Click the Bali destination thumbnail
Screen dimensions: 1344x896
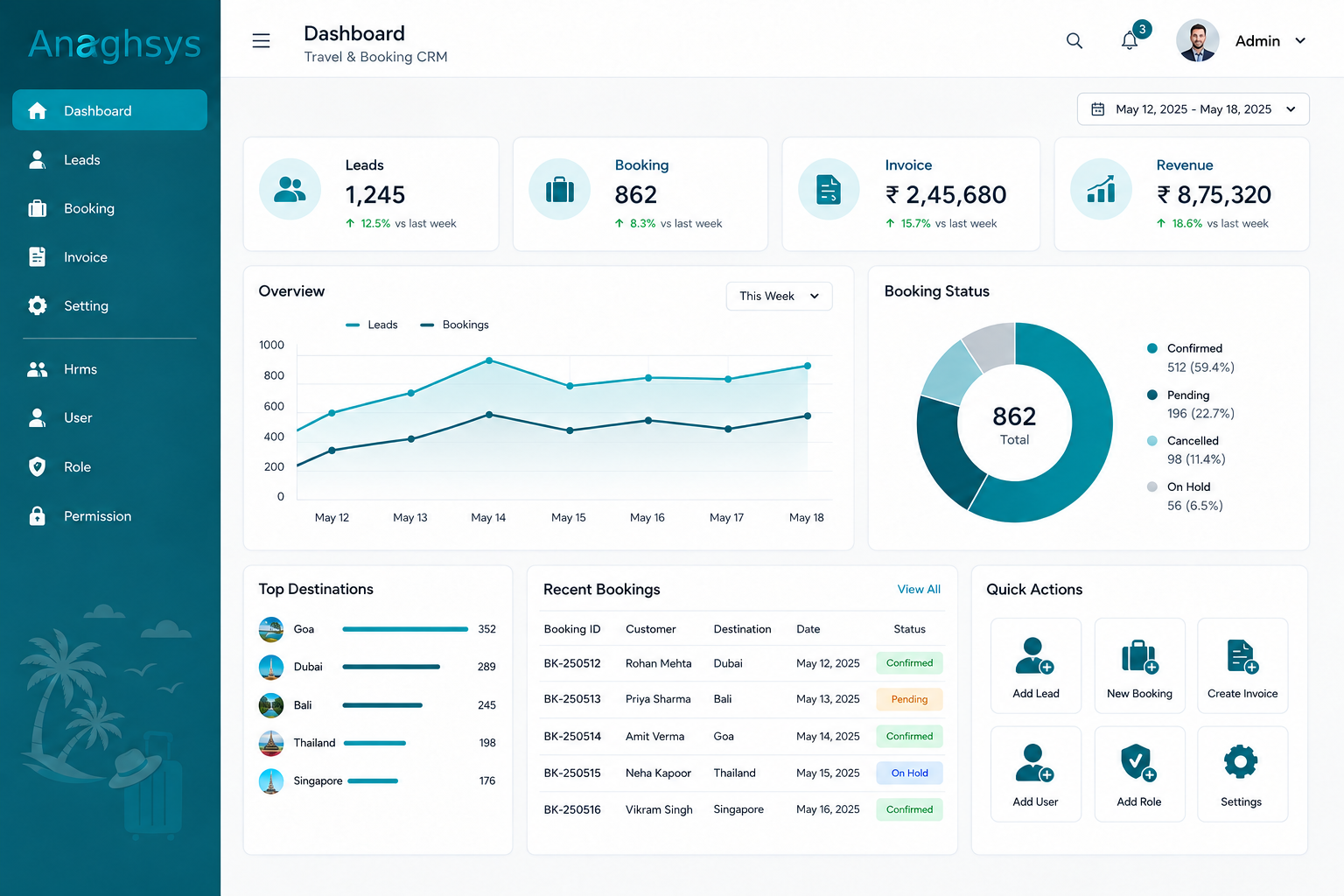(271, 705)
